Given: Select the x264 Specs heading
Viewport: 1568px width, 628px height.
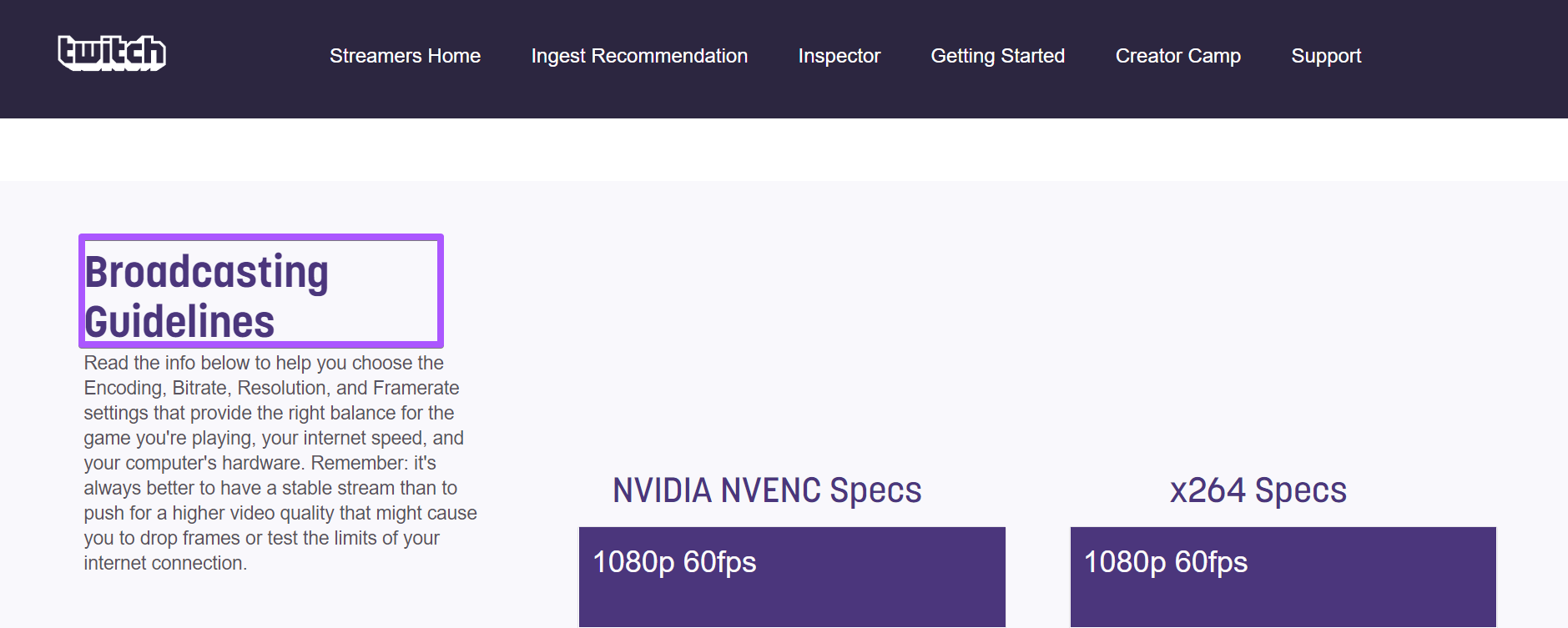Looking at the screenshot, I should point(1258,490).
